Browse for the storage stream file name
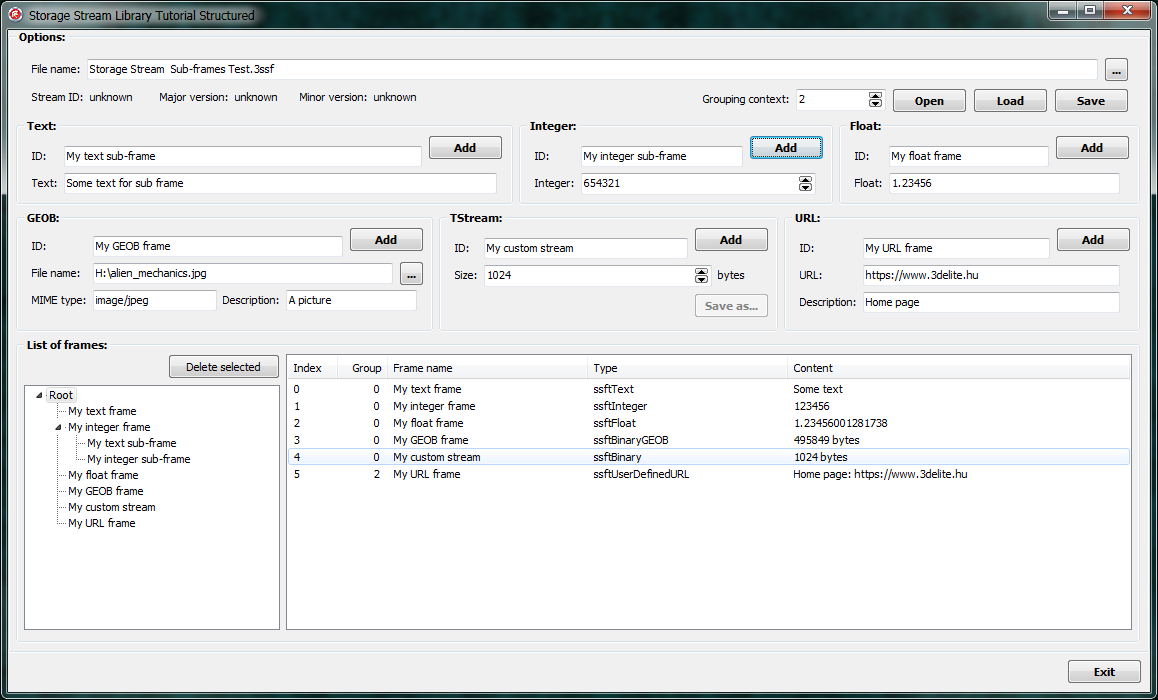Image resolution: width=1158 pixels, height=700 pixels. [x=1116, y=70]
